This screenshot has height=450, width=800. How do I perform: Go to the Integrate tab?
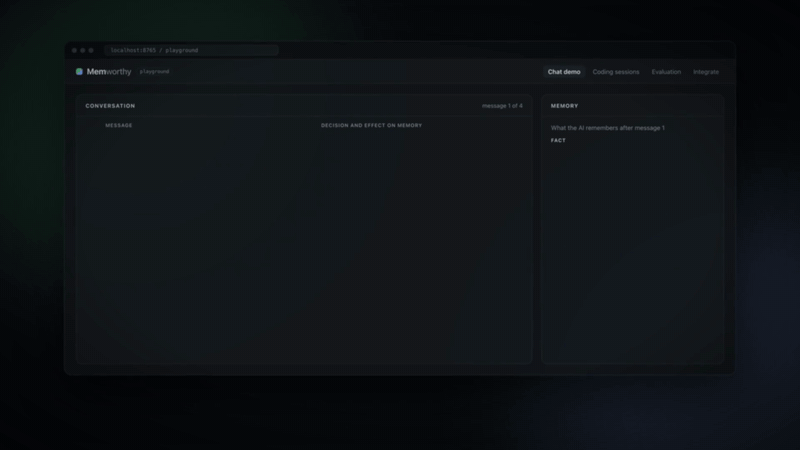click(x=706, y=72)
